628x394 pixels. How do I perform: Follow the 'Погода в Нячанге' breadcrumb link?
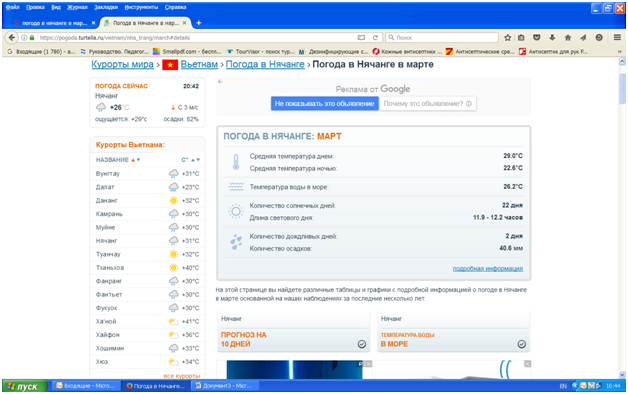(265, 64)
